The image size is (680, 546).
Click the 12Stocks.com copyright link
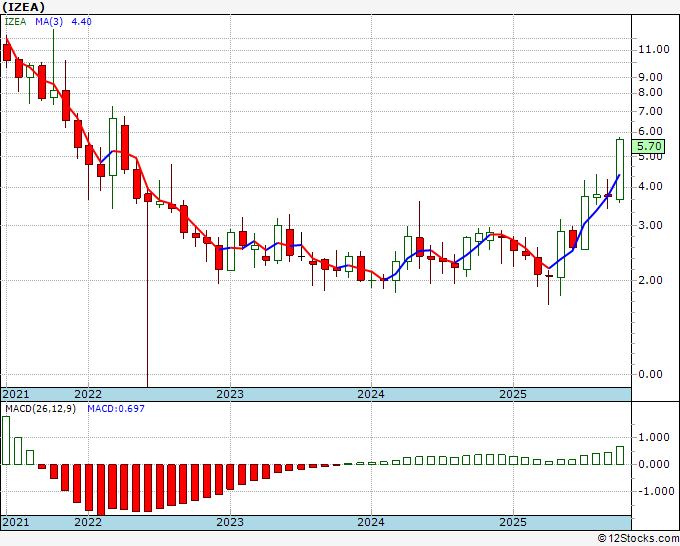(x=638, y=539)
